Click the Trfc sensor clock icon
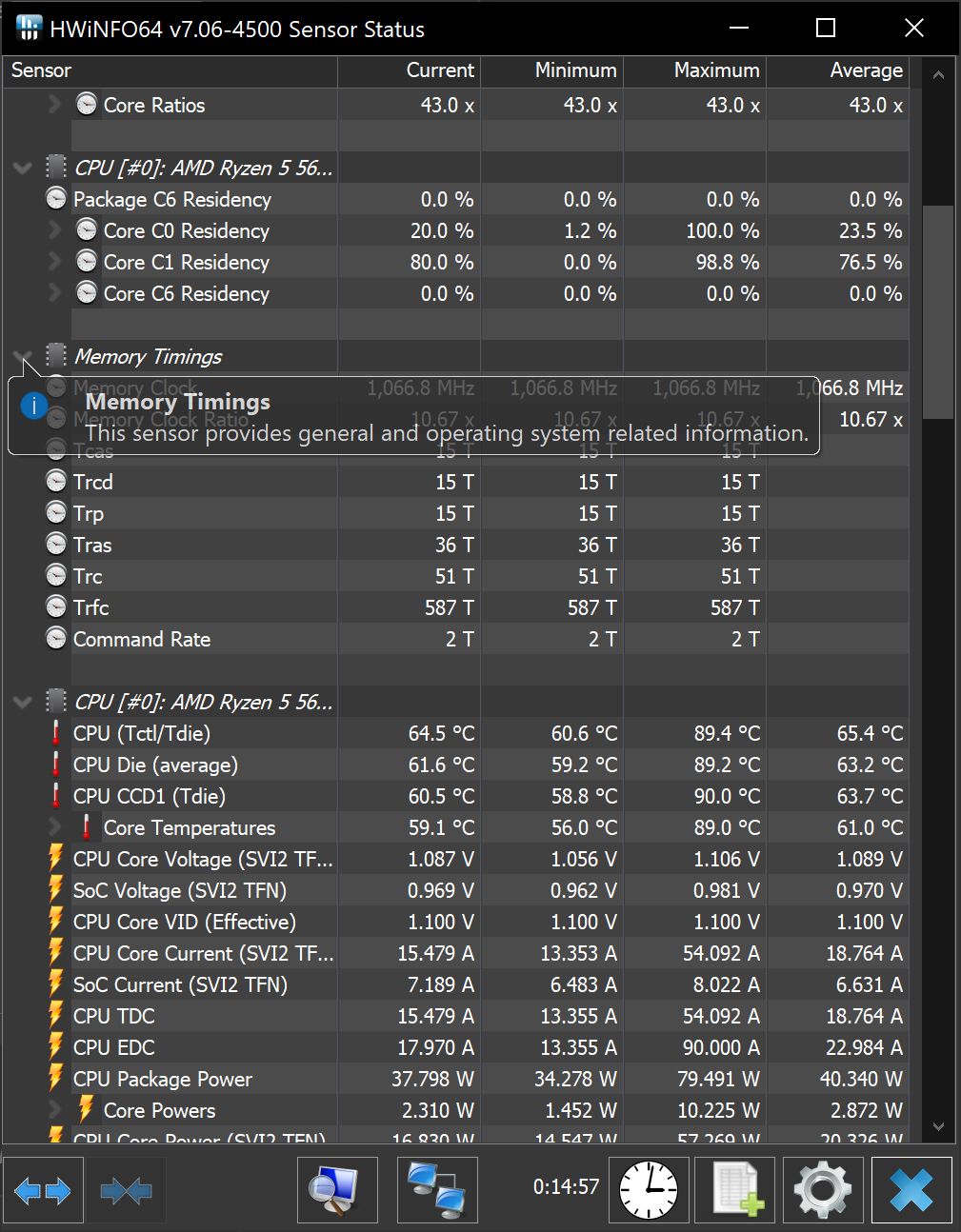Screen dimensions: 961x1232 point(56,607)
